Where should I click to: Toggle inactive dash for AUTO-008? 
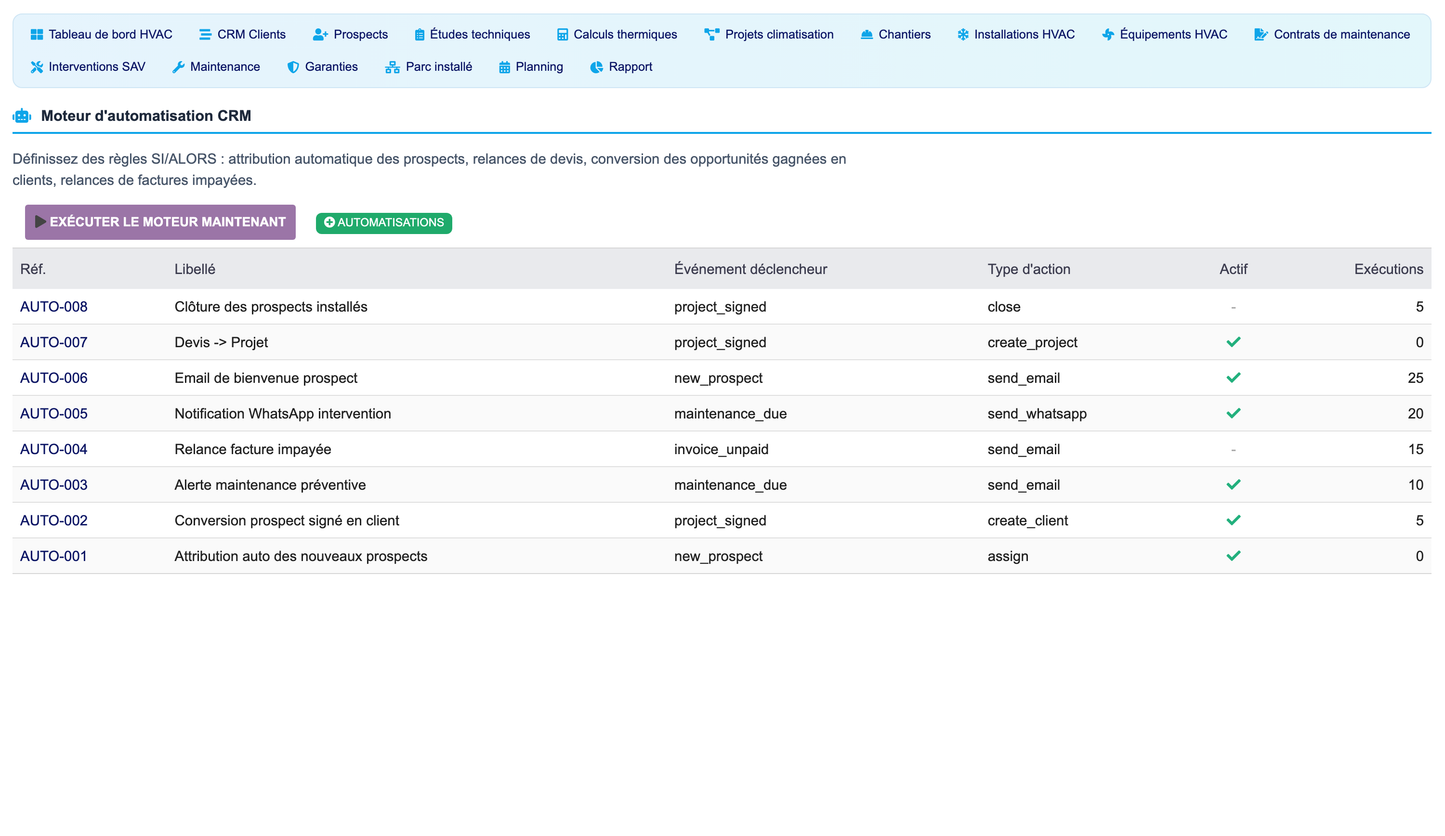tap(1233, 307)
